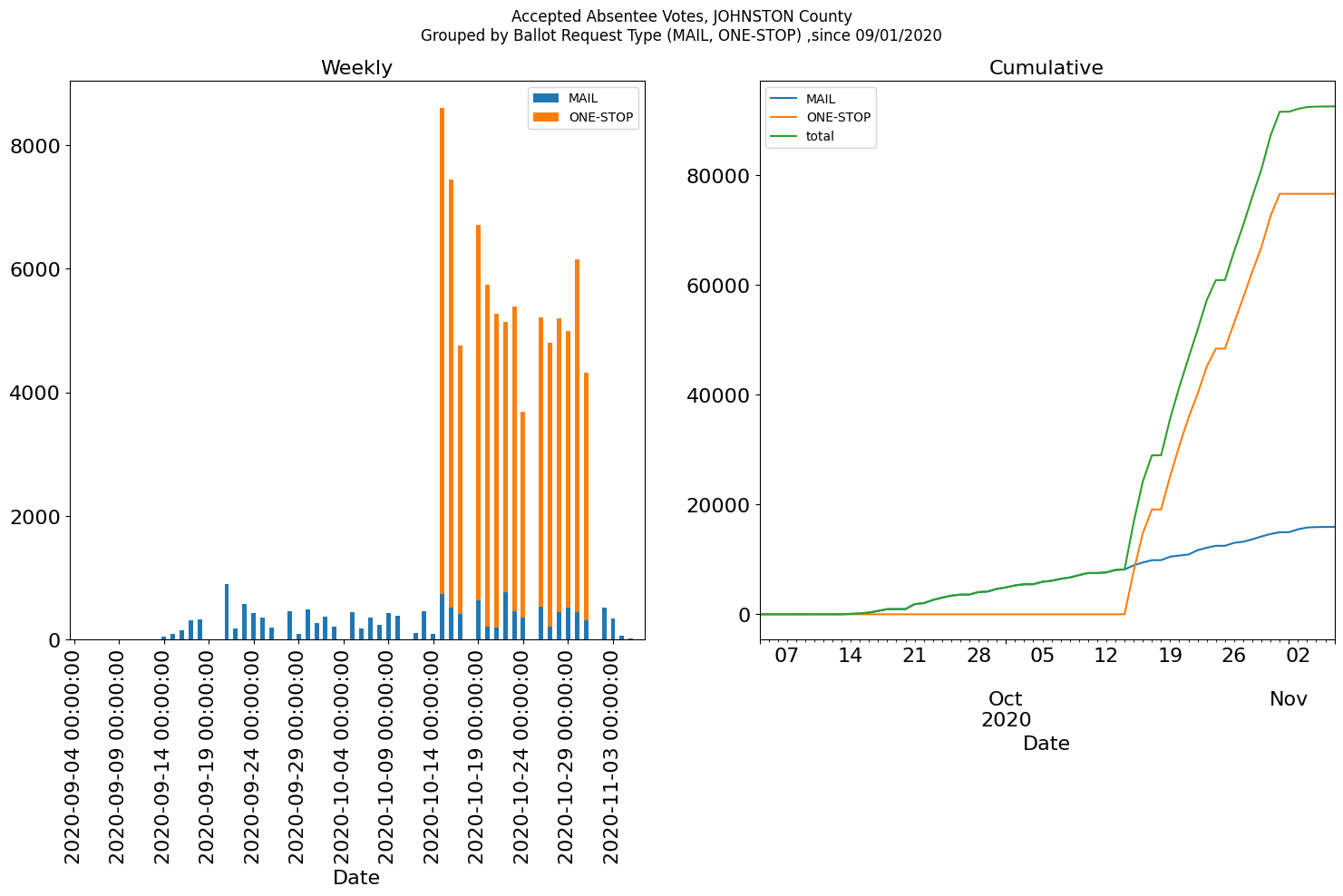Click the 40000 tick on the Cumulative y-axis
Viewport: 1343px width, 896px height.
720,394
